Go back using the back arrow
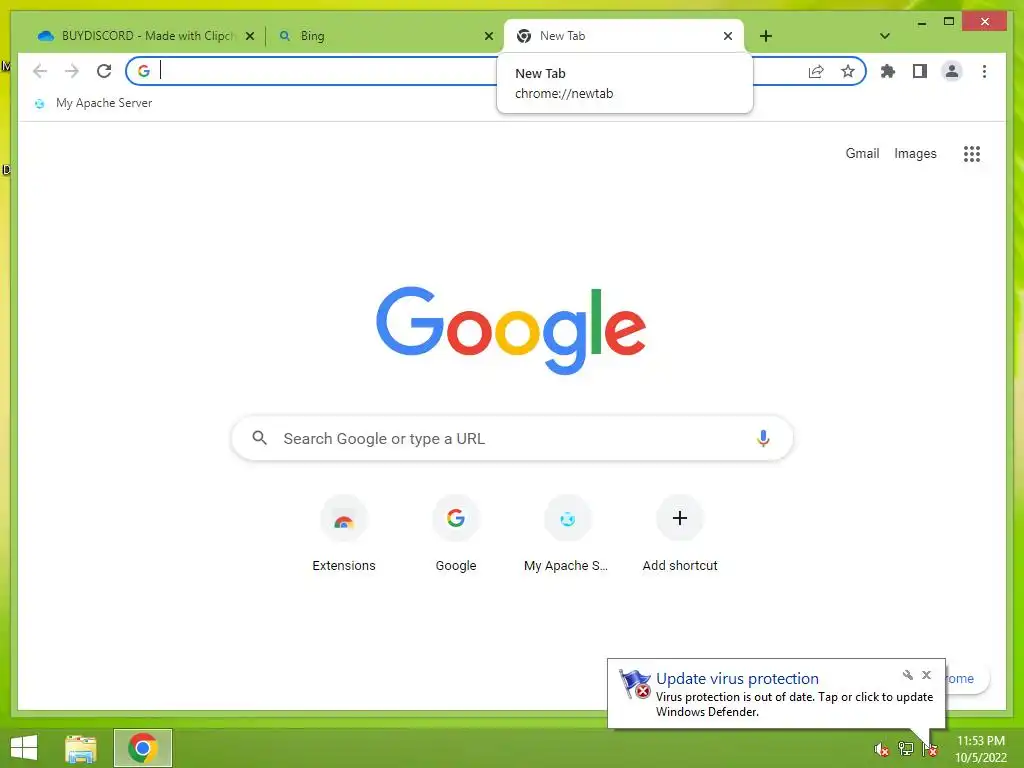The width and height of the screenshot is (1024, 768). 40,71
